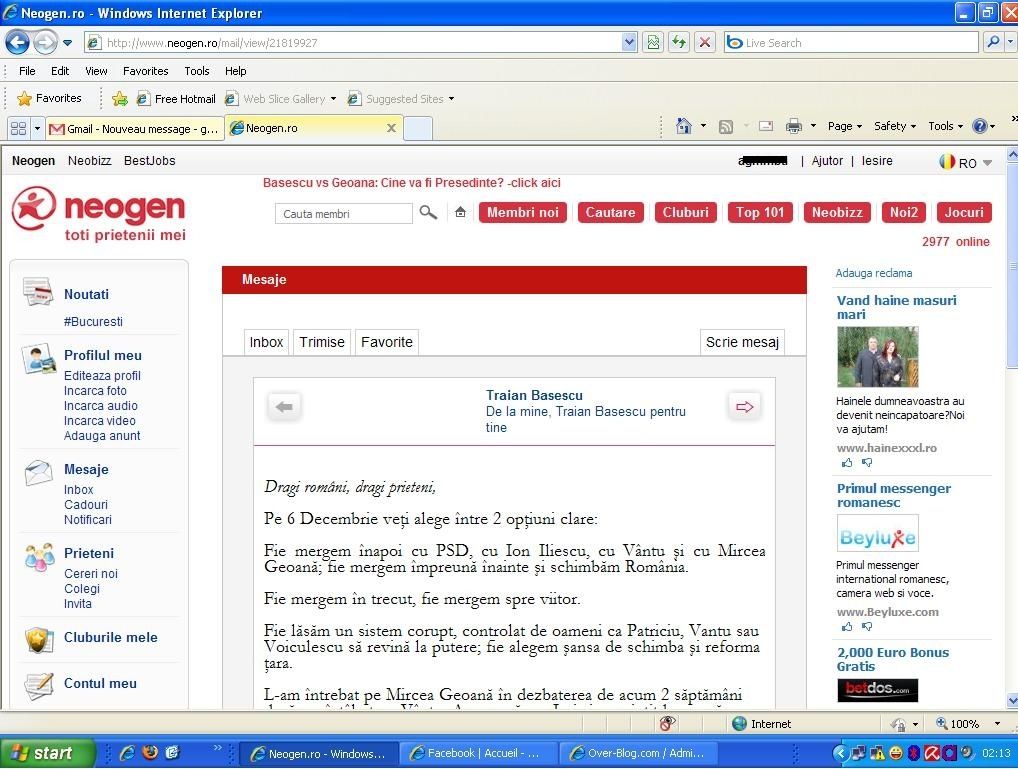Screen dimensions: 1018x769
Task: Open the Page dropdown menu
Action: point(845,126)
